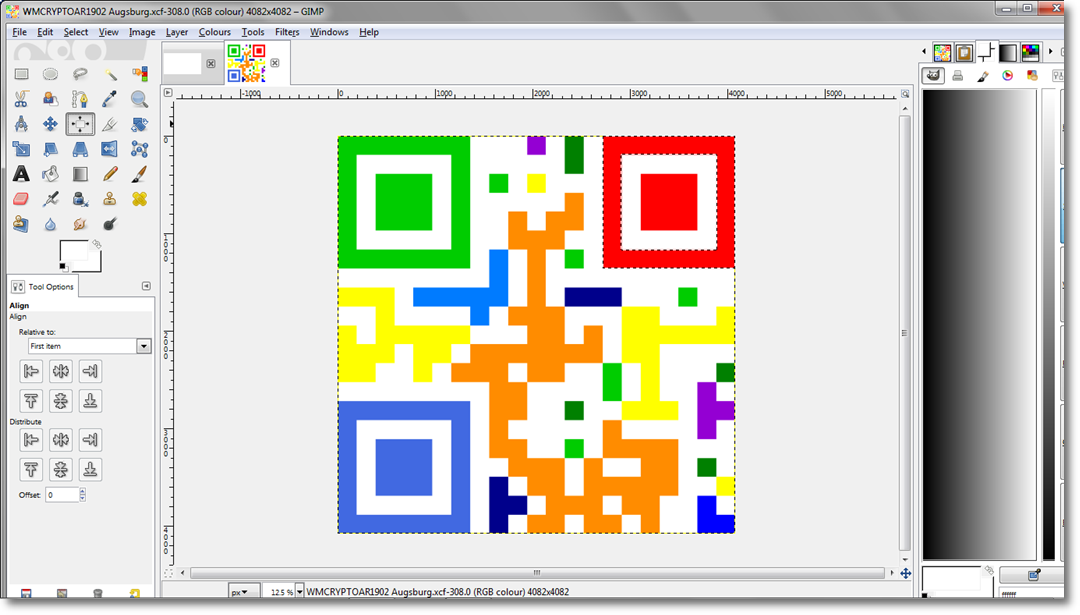Activate the Ink tool
This screenshot has height=615, width=1080.
(80, 199)
